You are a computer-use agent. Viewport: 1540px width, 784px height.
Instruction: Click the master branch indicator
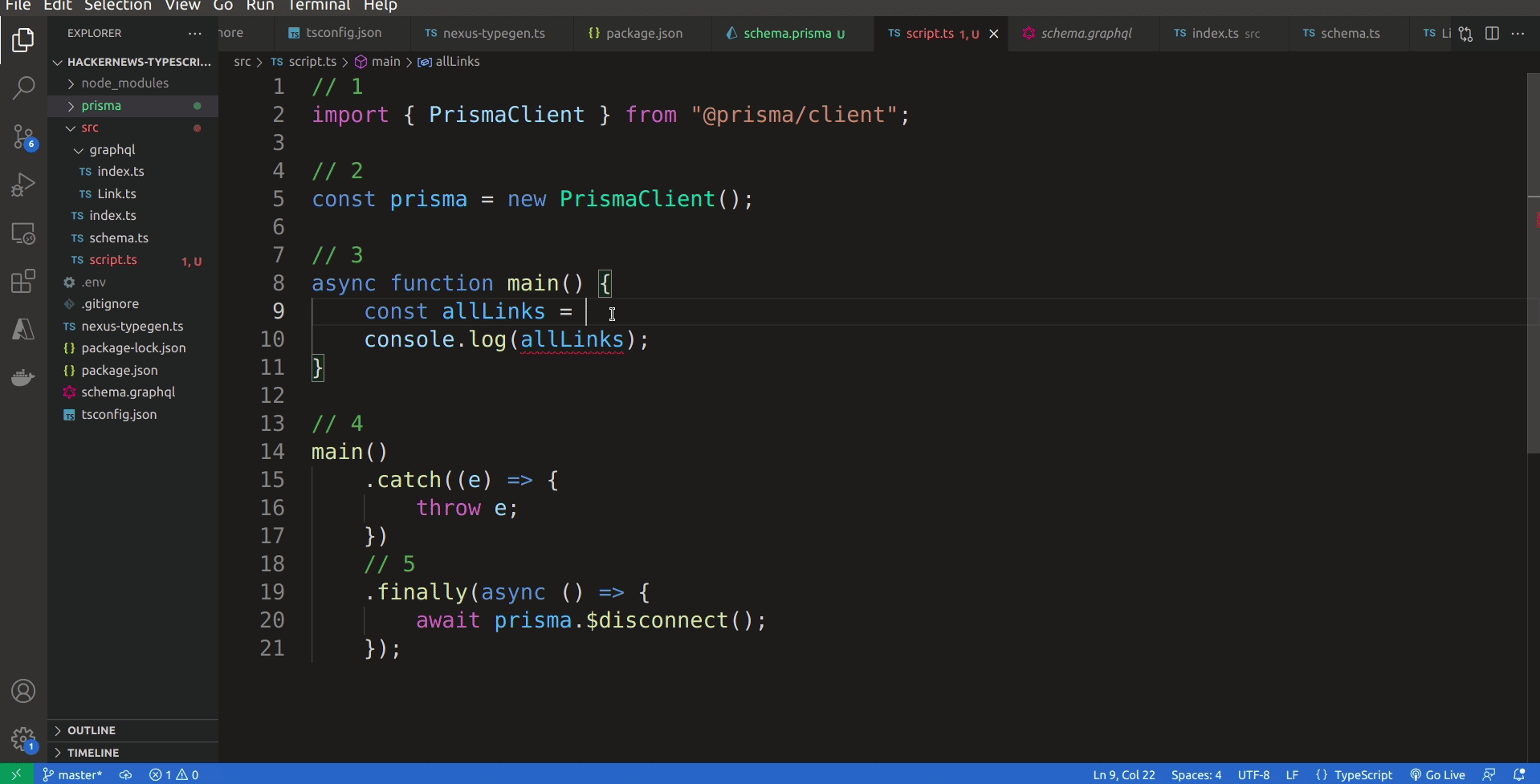click(x=72, y=774)
